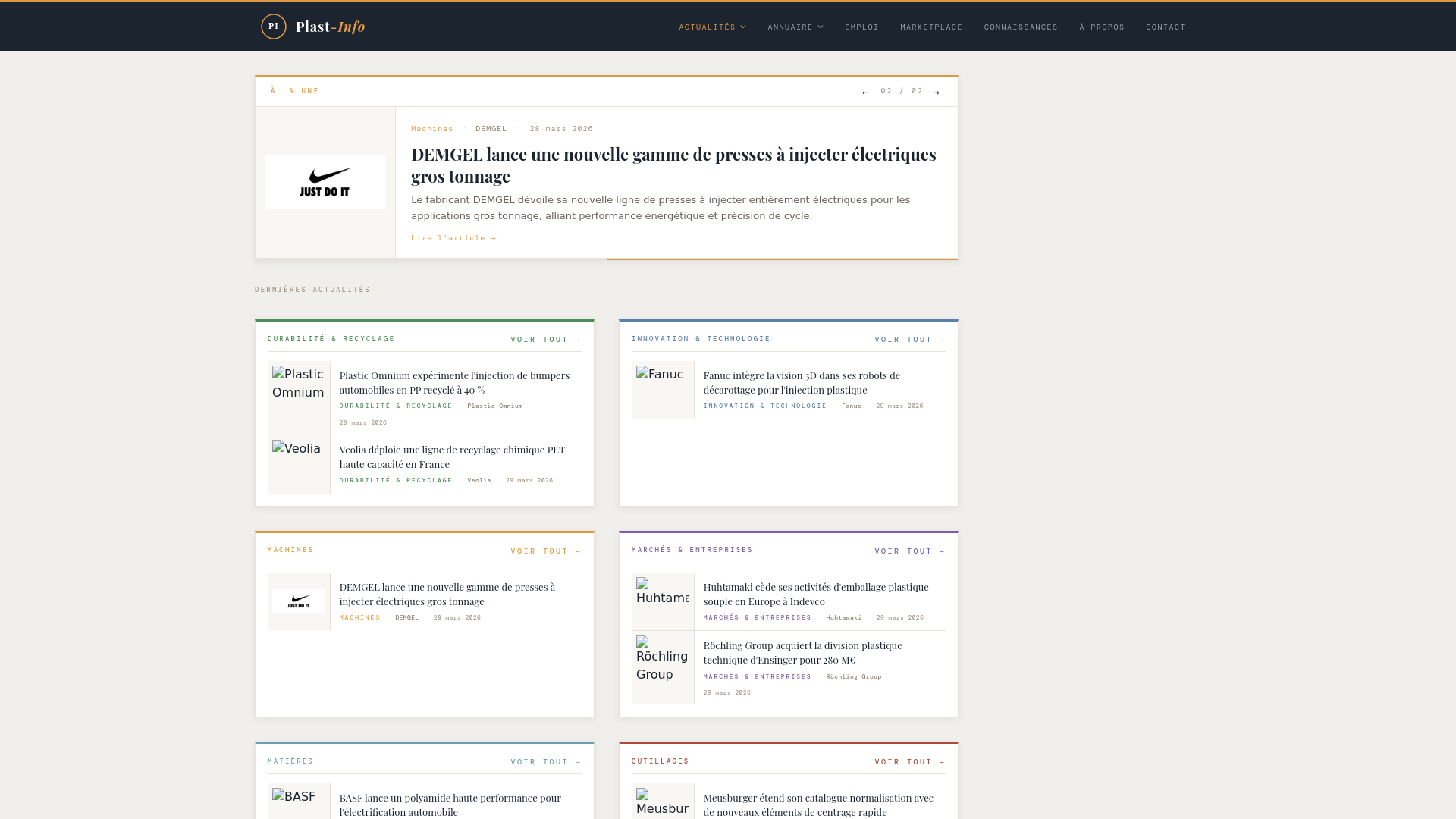The image size is (1456, 819).
Task: Open the featured DEMGEL headline
Action: point(673,165)
